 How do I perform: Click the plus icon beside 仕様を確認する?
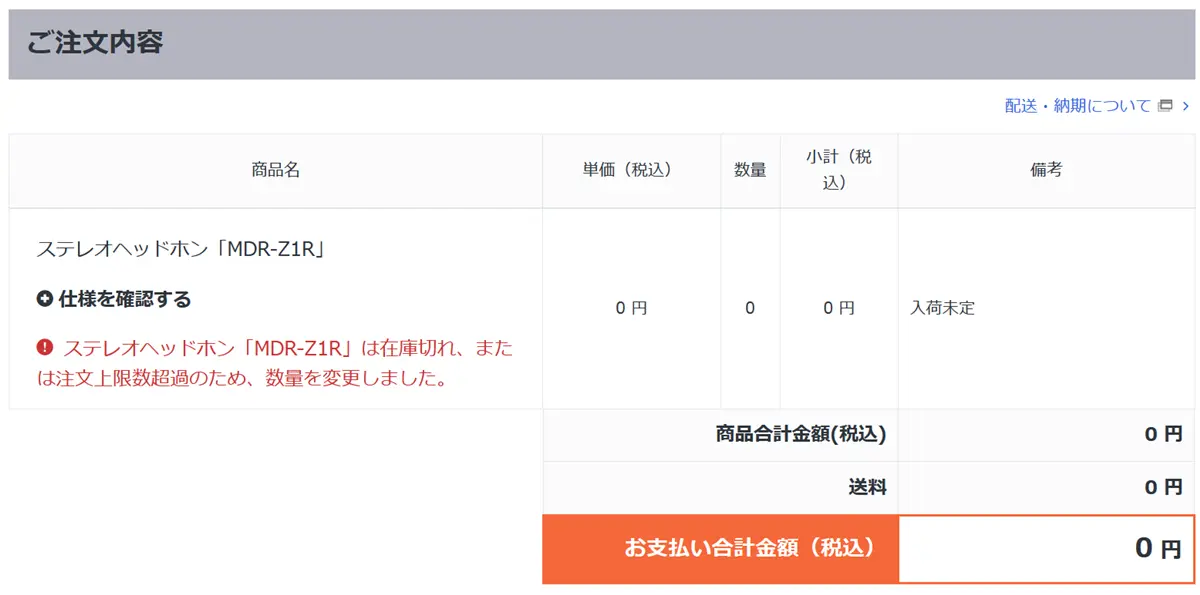click(x=44, y=299)
